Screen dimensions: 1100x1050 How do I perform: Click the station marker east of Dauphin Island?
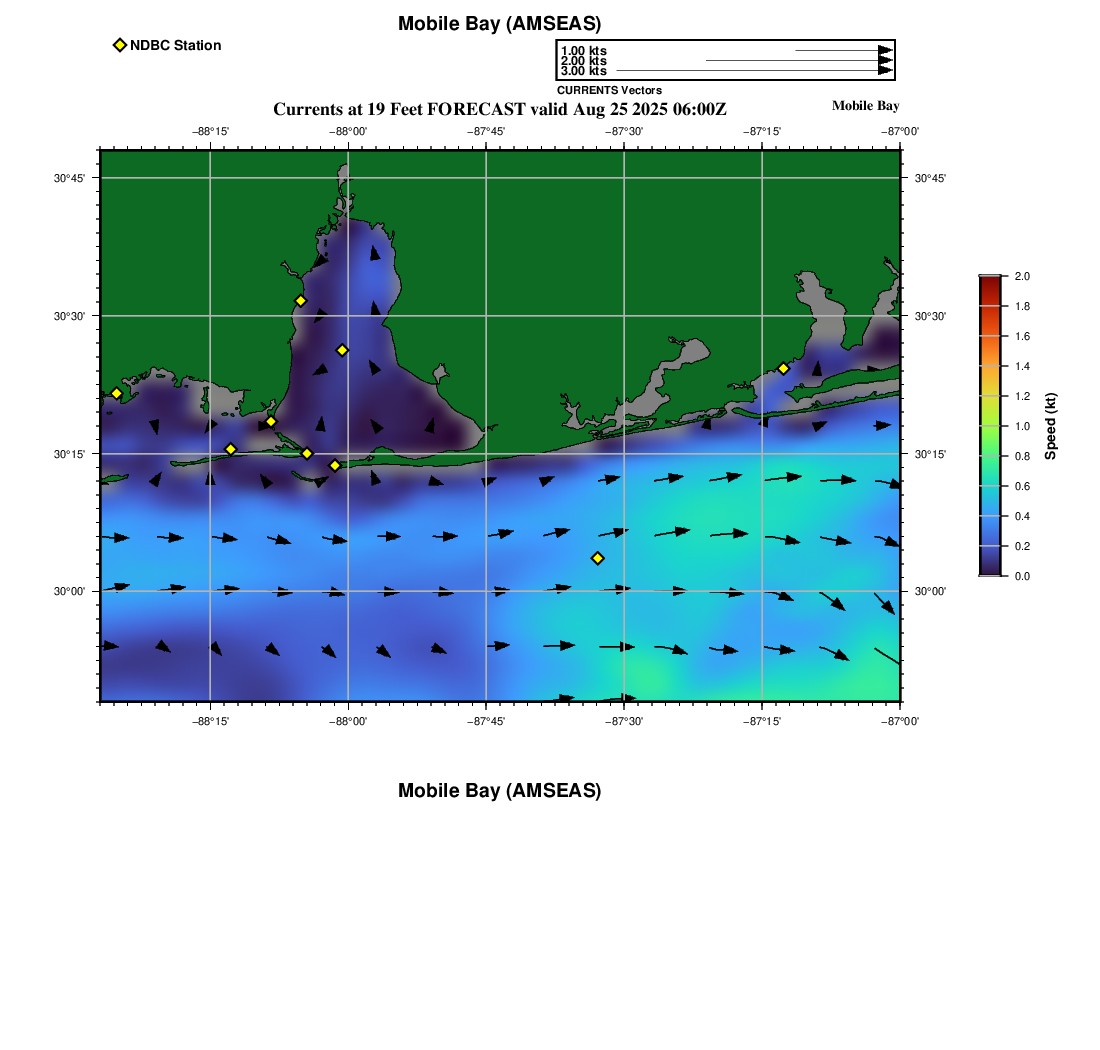[x=307, y=453]
